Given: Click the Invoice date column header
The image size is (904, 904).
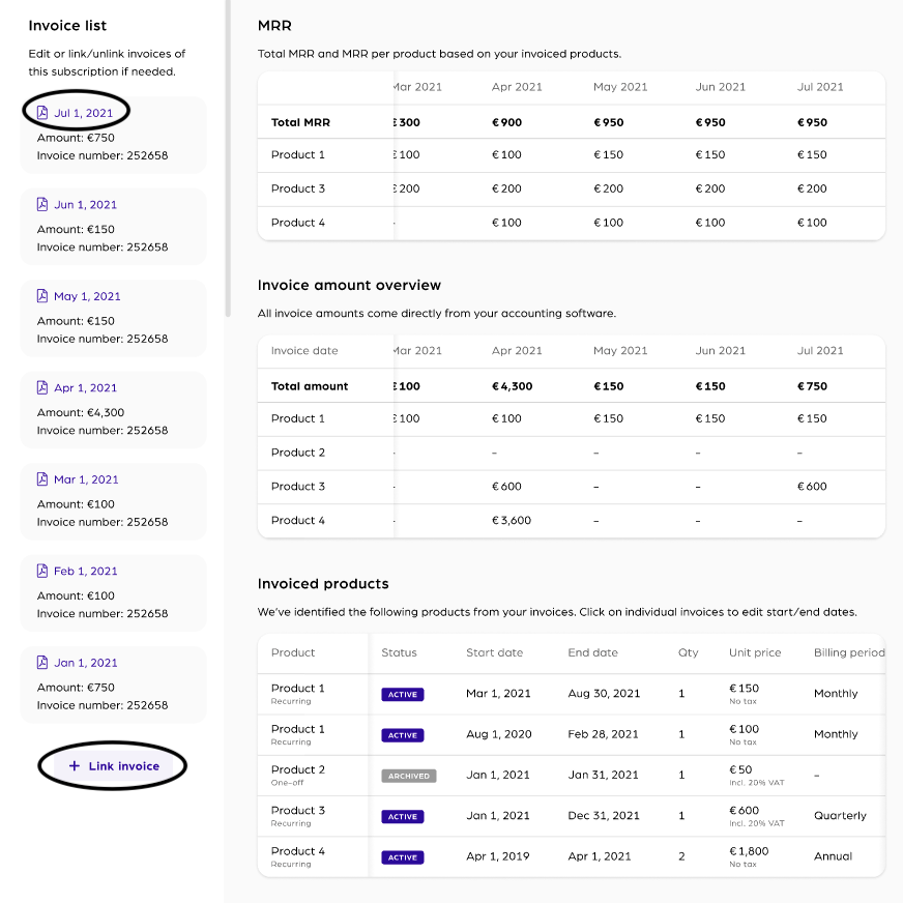Looking at the screenshot, I should 304,351.
